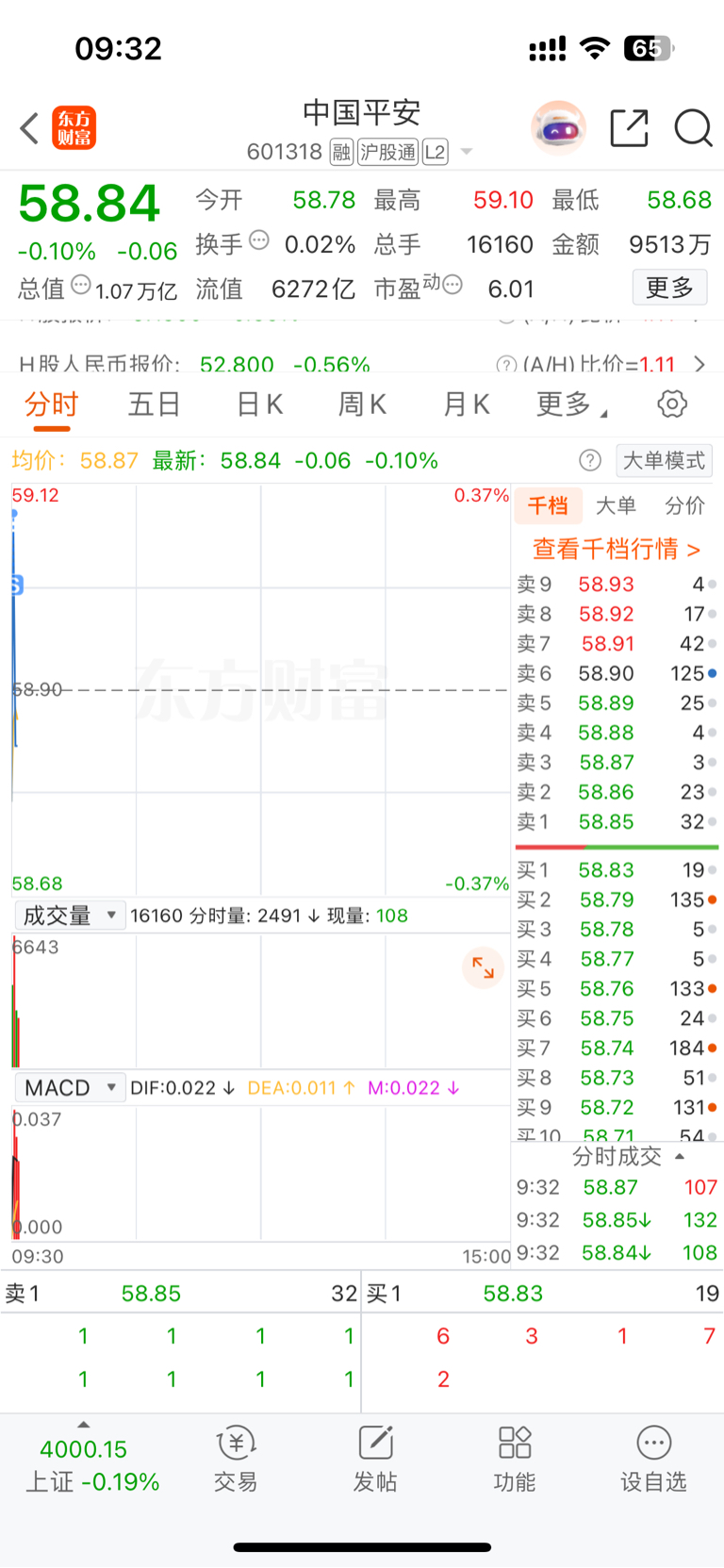
Task: Collapse the 分时成交 section
Action: [628, 1156]
